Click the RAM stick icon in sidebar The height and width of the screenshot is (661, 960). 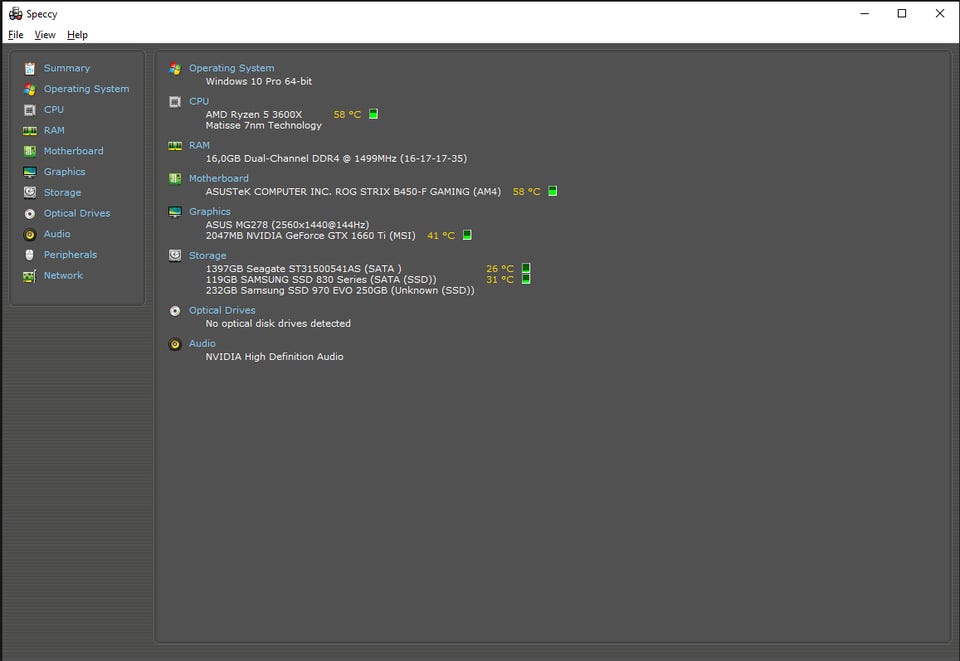pyautogui.click(x=29, y=130)
